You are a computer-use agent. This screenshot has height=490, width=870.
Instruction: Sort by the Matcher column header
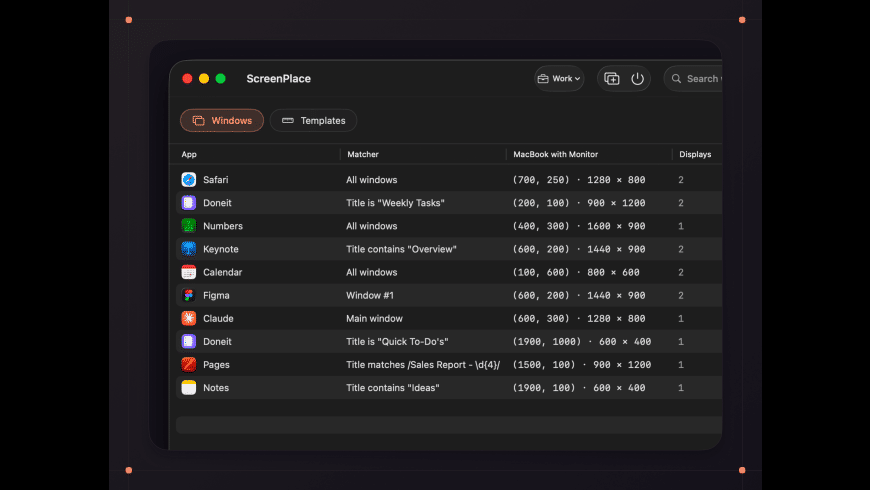coord(363,154)
